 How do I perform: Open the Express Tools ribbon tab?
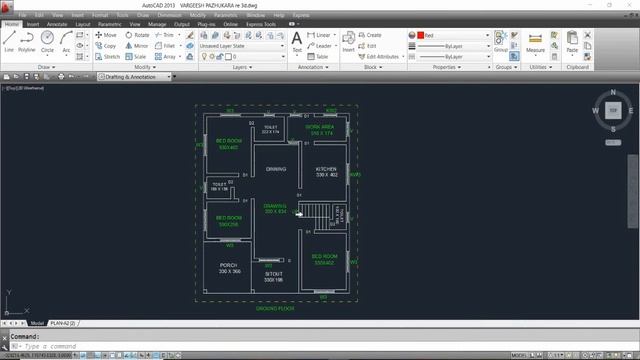point(261,24)
